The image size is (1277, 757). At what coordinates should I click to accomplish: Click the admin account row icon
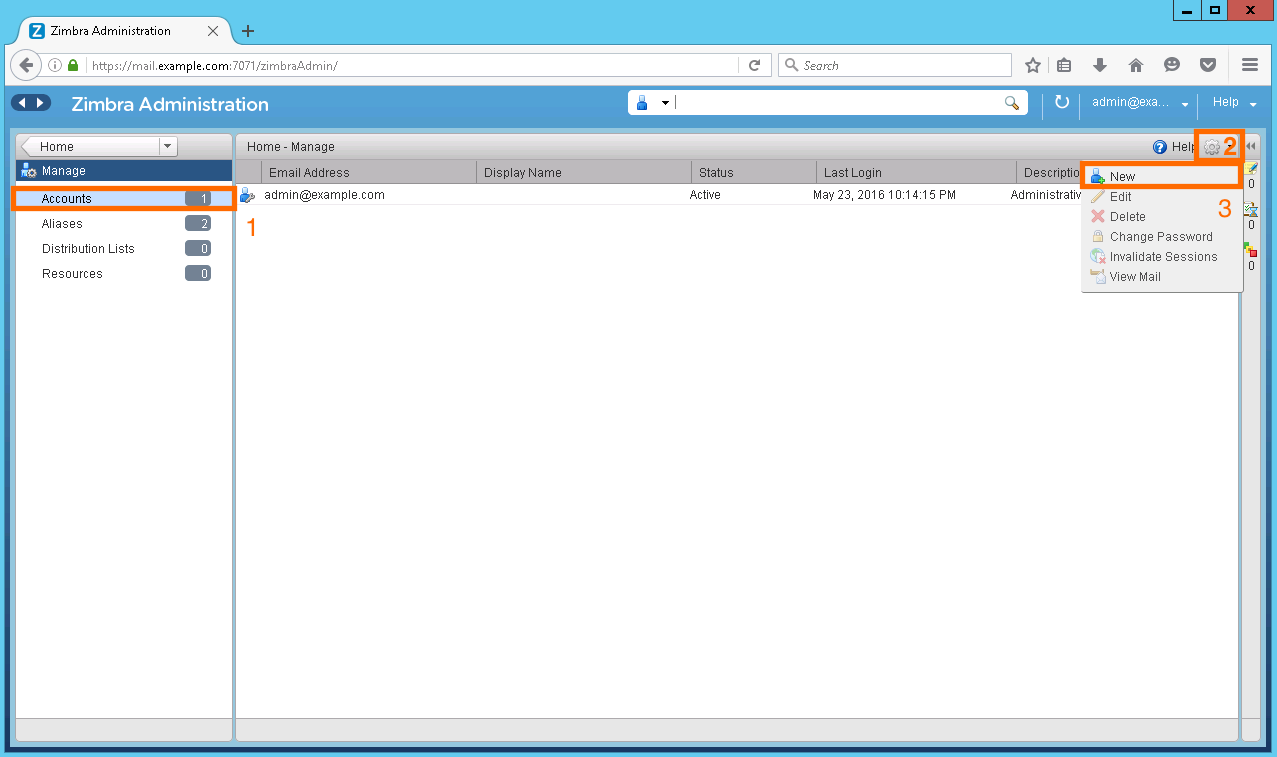pyautogui.click(x=247, y=195)
